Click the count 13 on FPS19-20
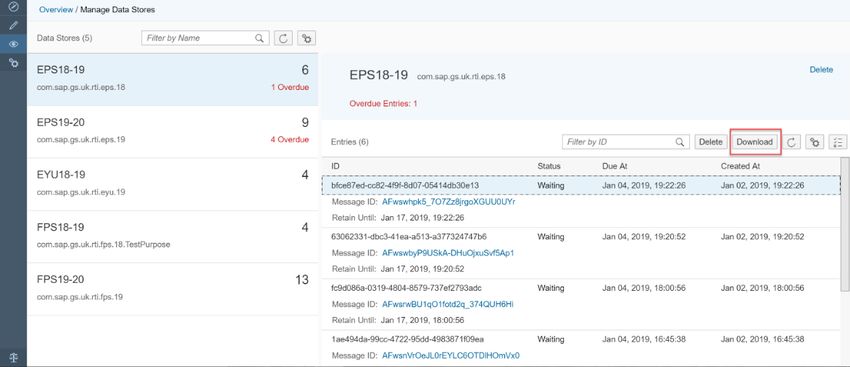This screenshot has width=850, height=367. pos(302,280)
